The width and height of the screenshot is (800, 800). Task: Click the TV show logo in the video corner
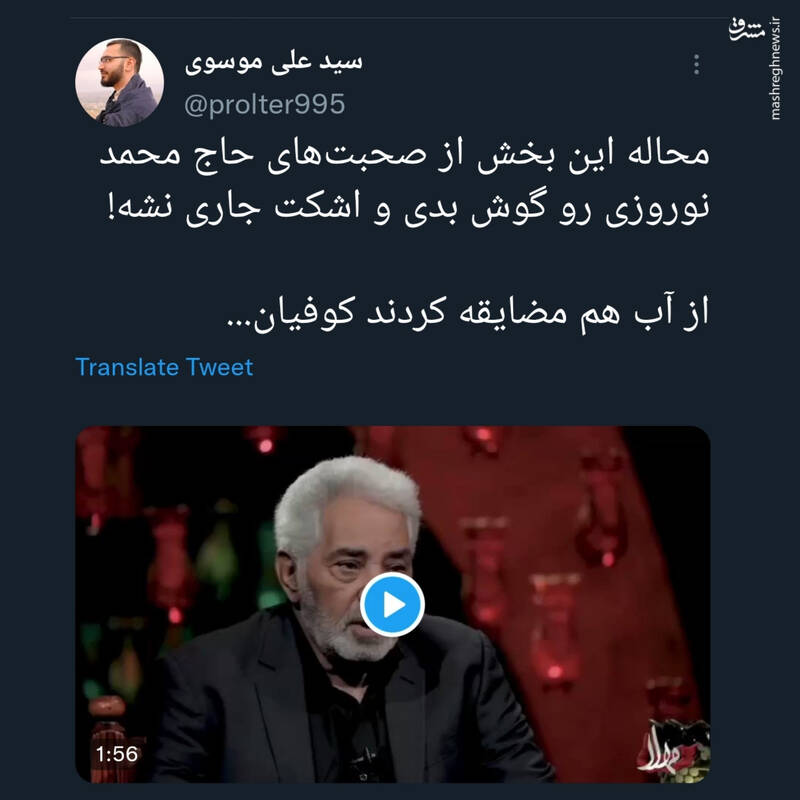[x=672, y=749]
